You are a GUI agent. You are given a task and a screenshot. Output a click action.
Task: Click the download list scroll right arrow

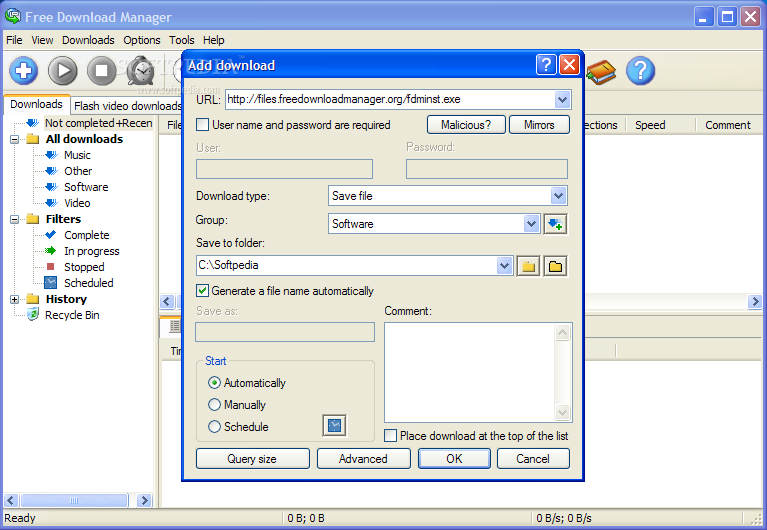(x=755, y=301)
